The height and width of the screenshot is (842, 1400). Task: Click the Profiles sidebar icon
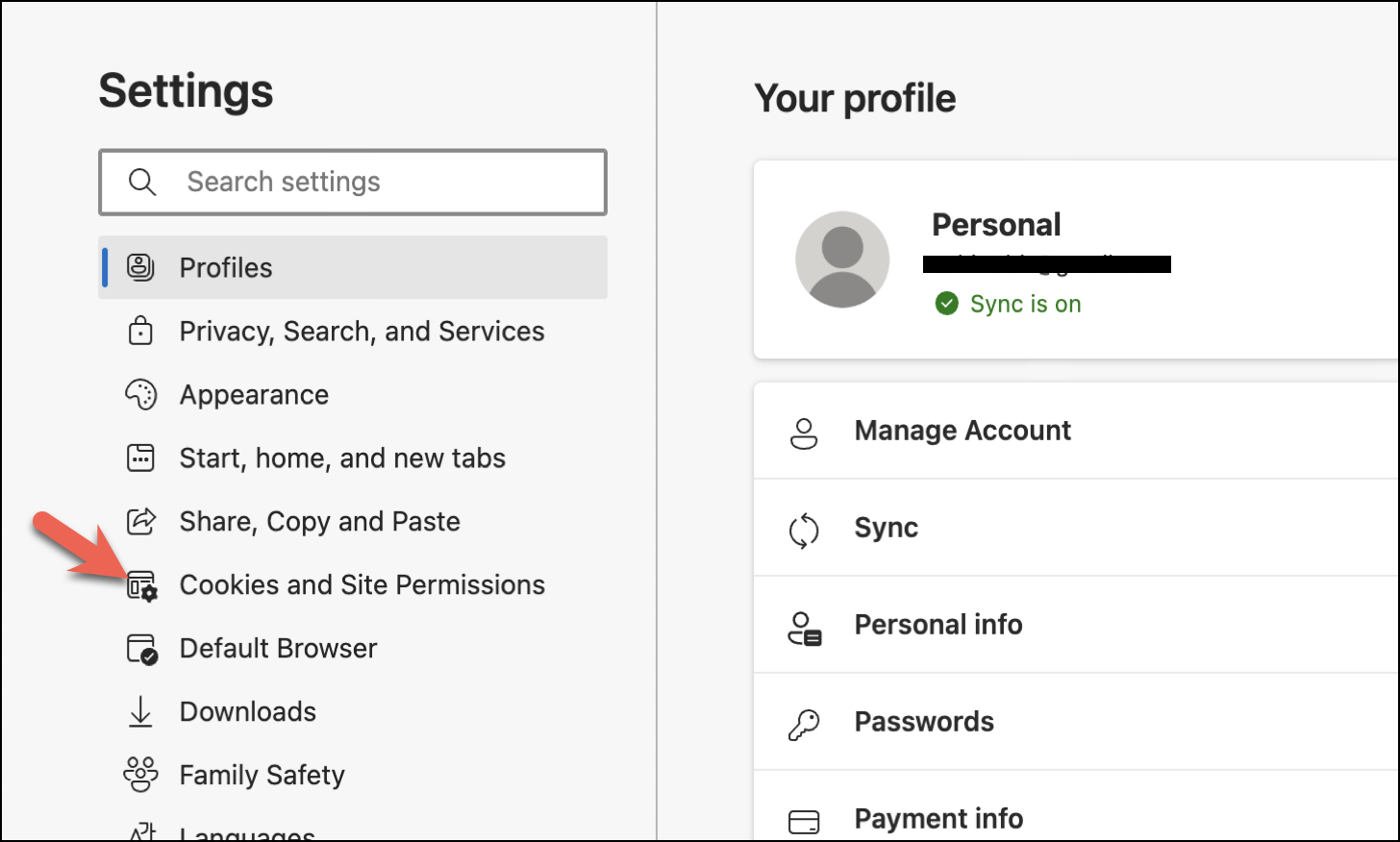pyautogui.click(x=141, y=267)
